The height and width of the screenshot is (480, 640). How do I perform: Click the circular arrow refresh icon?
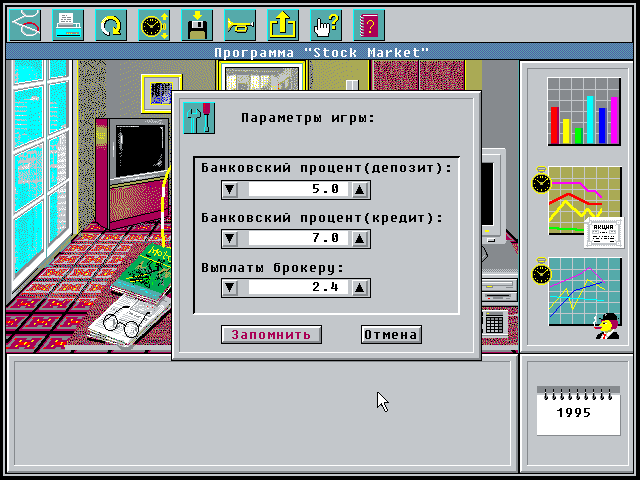(111, 25)
